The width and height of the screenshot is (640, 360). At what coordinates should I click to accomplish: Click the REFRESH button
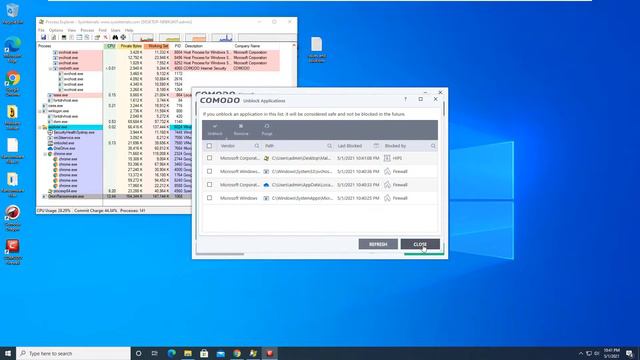[x=378, y=244]
